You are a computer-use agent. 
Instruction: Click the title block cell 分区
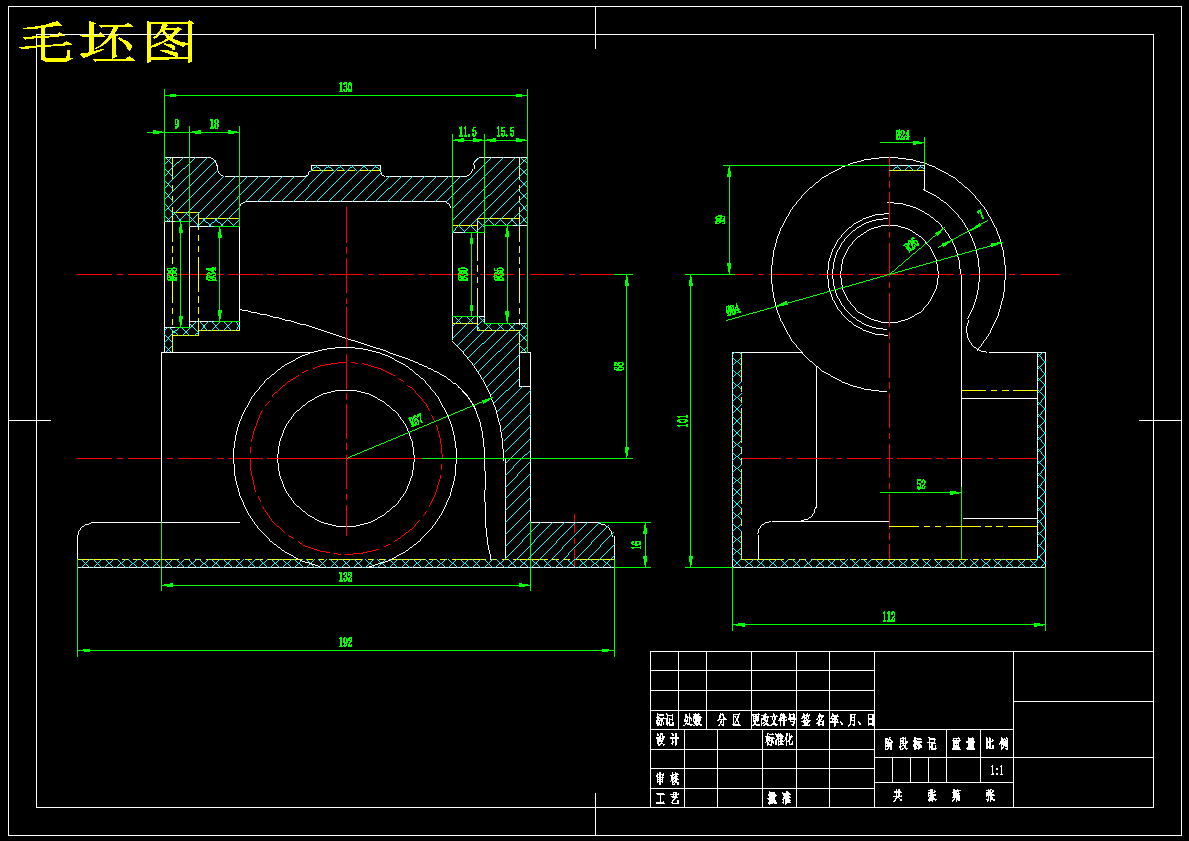click(x=729, y=720)
